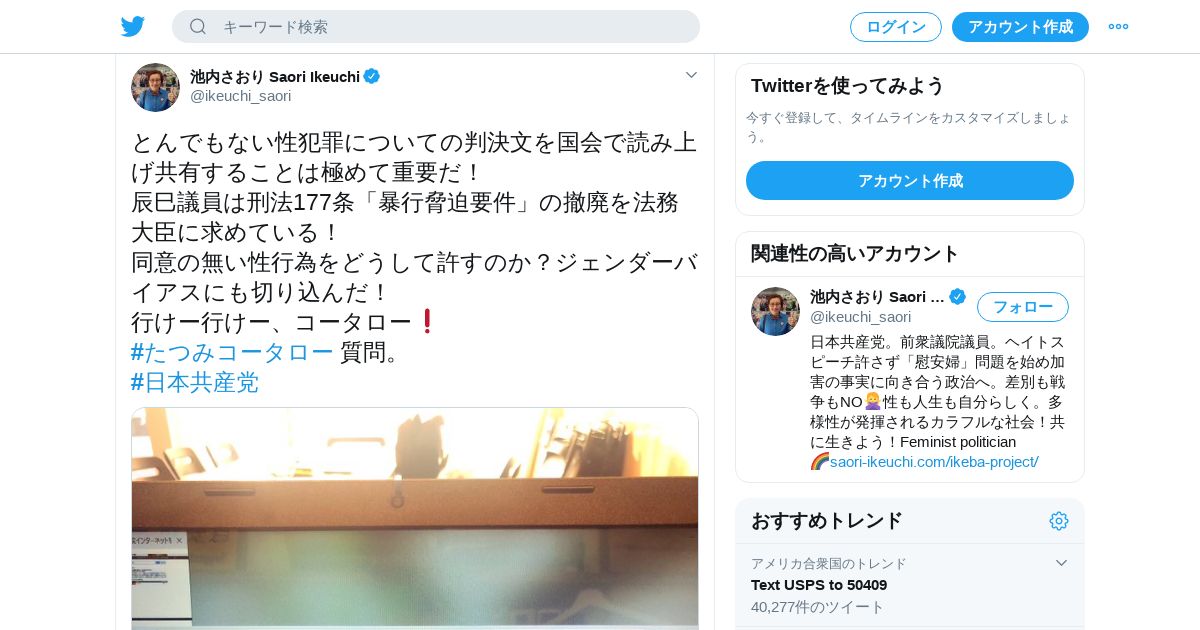The width and height of the screenshot is (1200, 630).
Task: Open the #日本共産党 hashtag link
Action: 195,382
